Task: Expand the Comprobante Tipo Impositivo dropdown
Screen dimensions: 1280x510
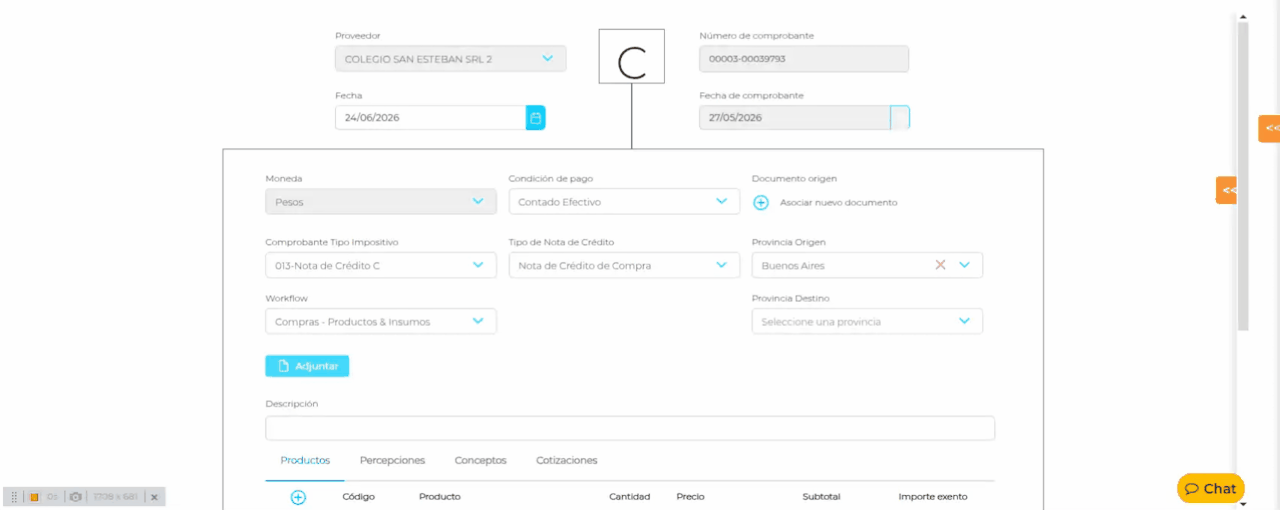Action: tap(381, 265)
